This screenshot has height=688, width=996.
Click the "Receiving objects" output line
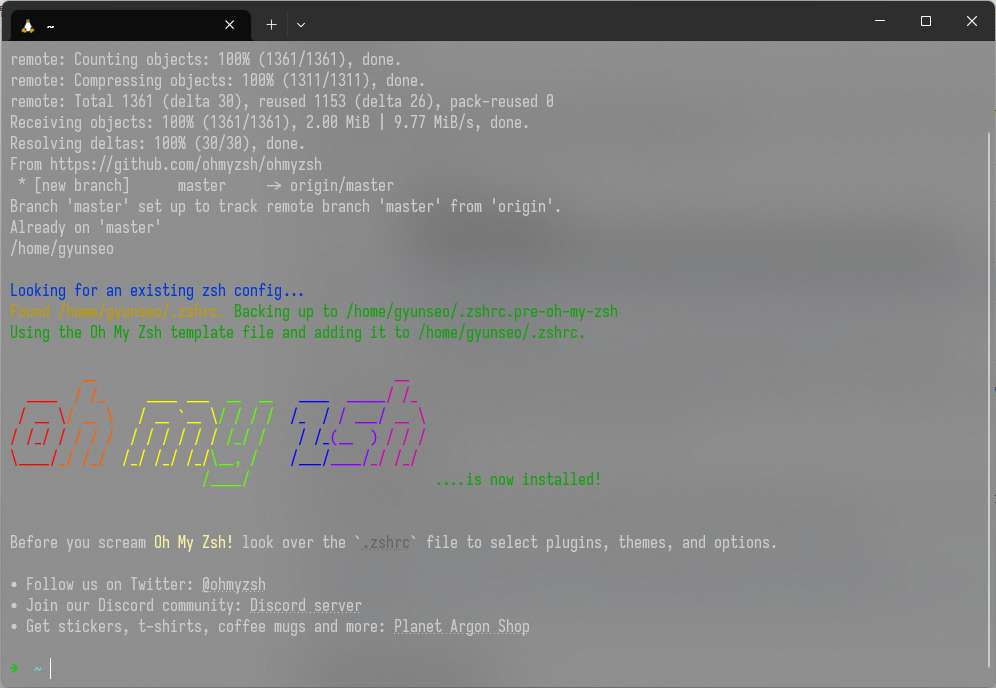pyautogui.click(x=269, y=123)
